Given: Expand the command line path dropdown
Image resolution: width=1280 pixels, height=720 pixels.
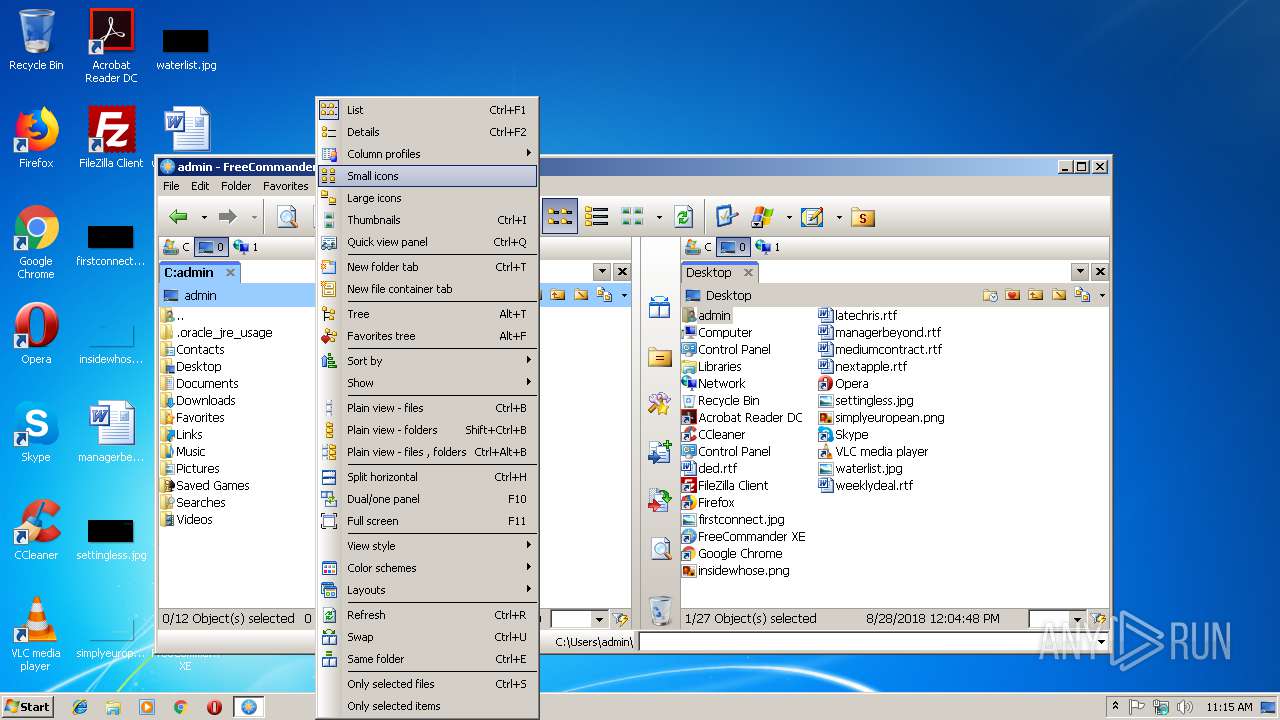Looking at the screenshot, I should [1101, 641].
